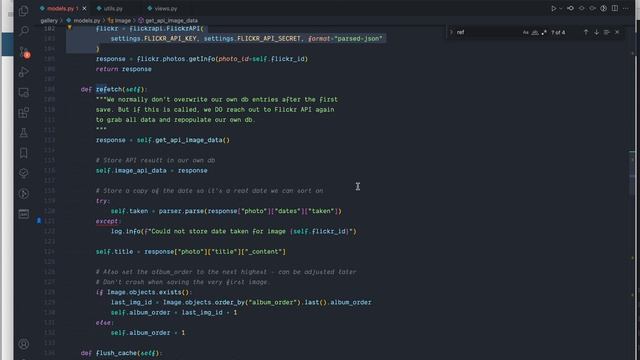Open the circled play icon view
This screenshot has height=360, width=640.
pos(24,193)
